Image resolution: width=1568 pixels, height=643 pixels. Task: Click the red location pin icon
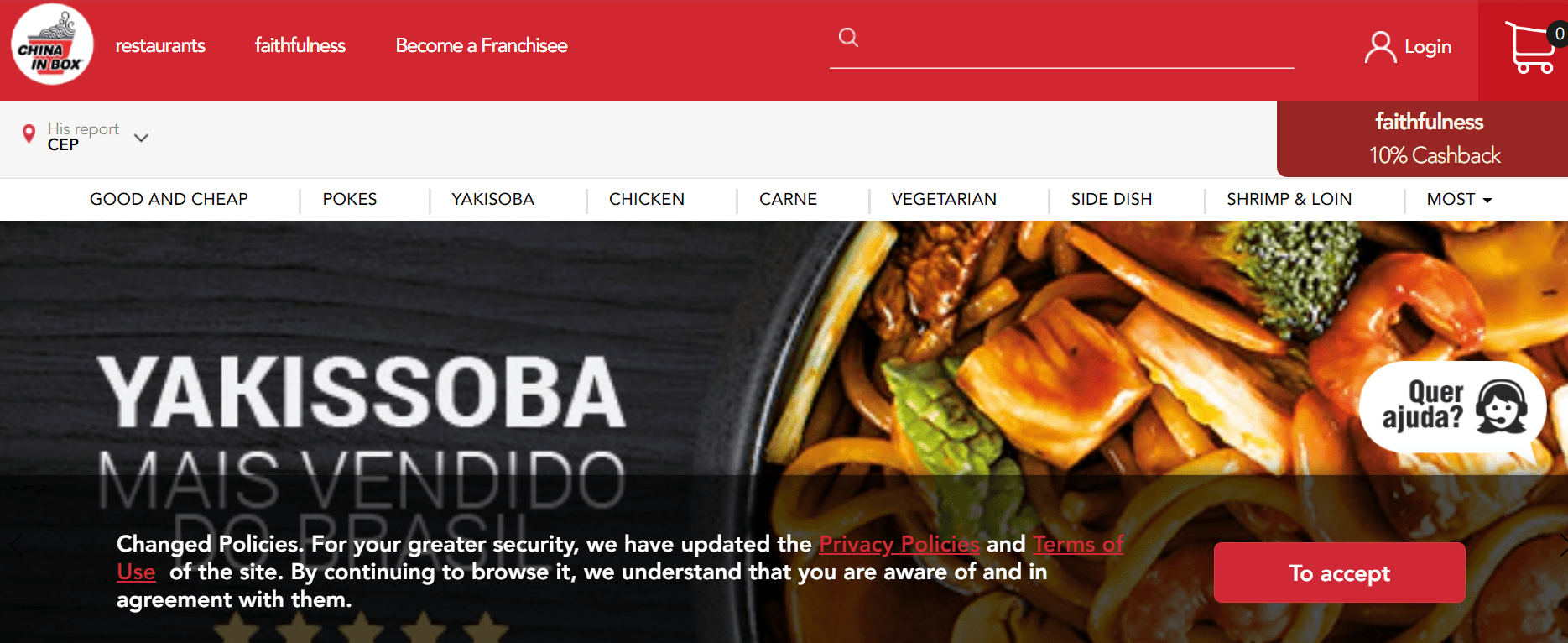[x=29, y=133]
